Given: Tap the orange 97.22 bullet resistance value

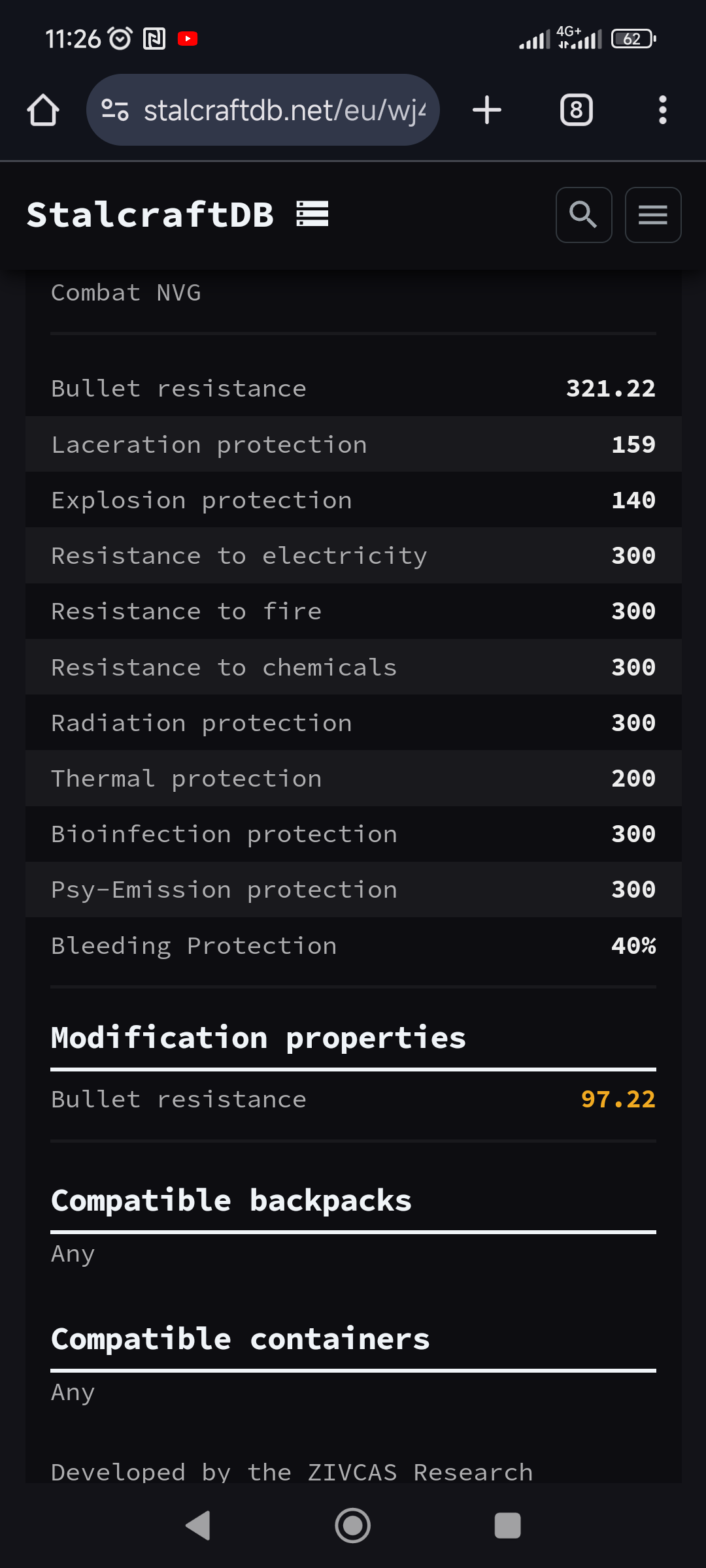Looking at the screenshot, I should (x=618, y=1100).
